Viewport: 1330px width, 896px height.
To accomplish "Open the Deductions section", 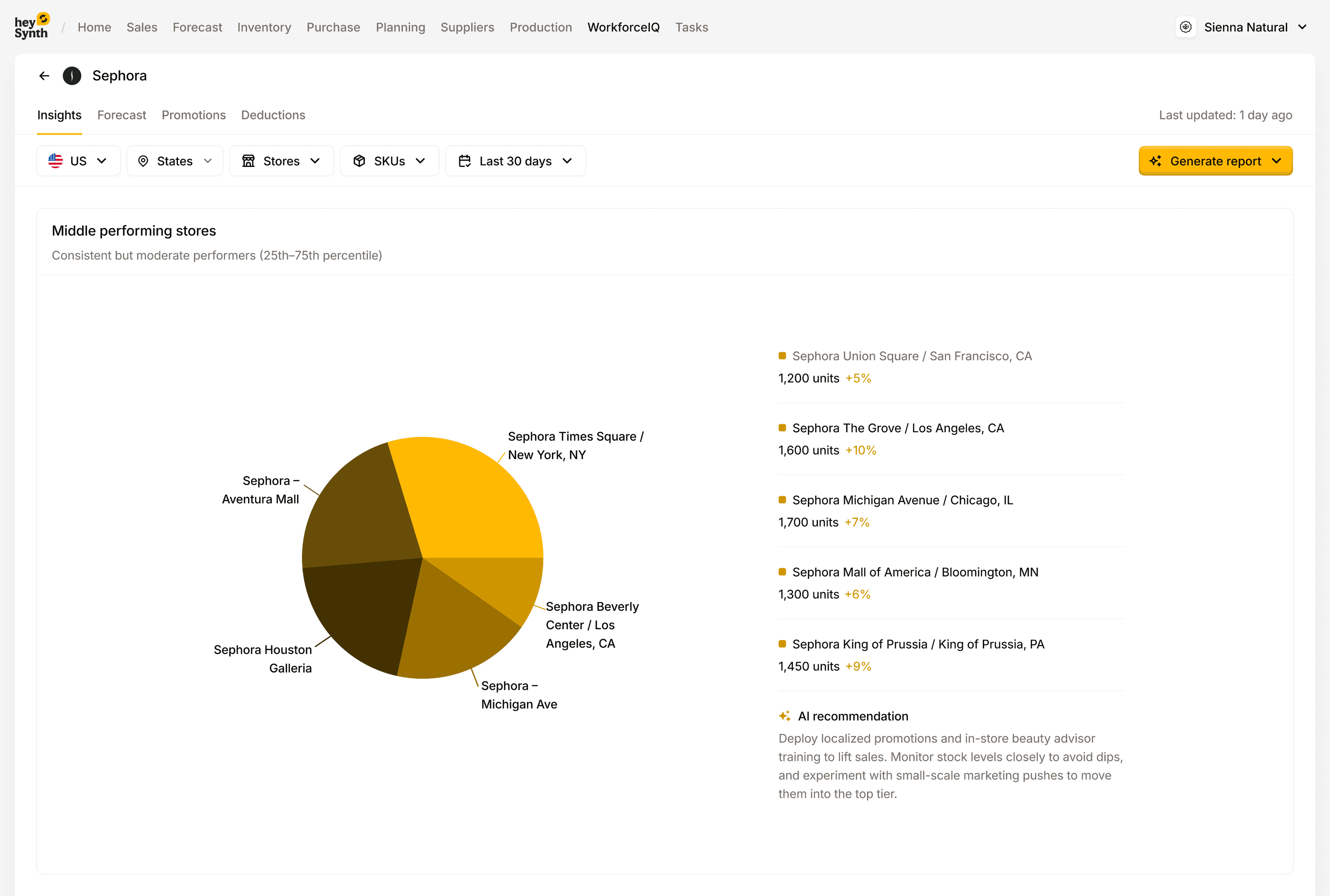I will point(273,115).
